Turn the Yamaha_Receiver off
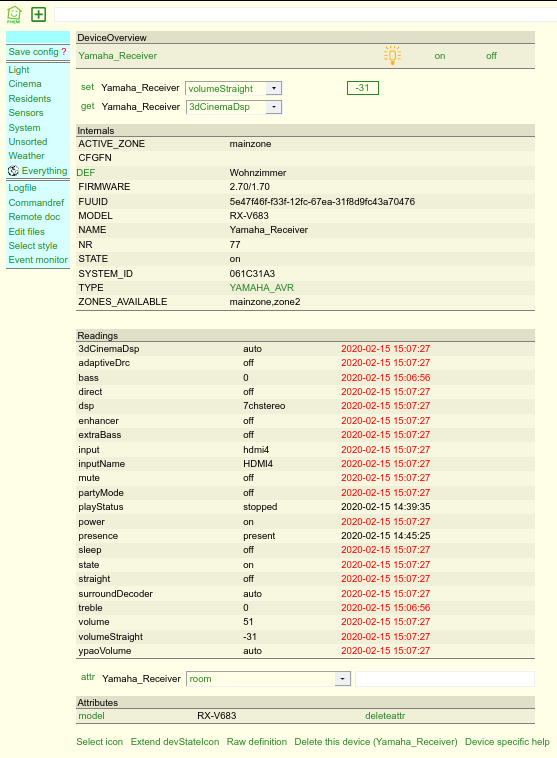 pos(491,56)
